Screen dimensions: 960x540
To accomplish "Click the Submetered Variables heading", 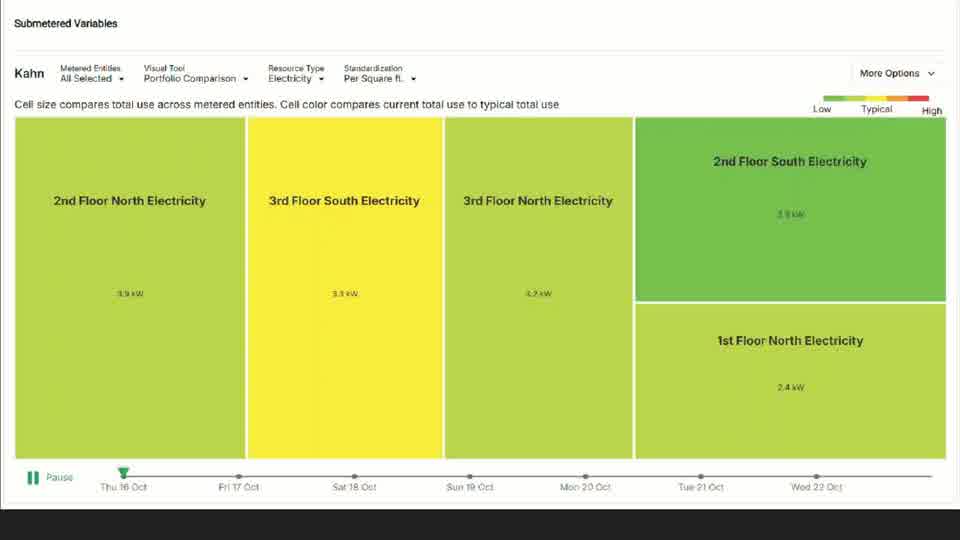I will tap(66, 23).
